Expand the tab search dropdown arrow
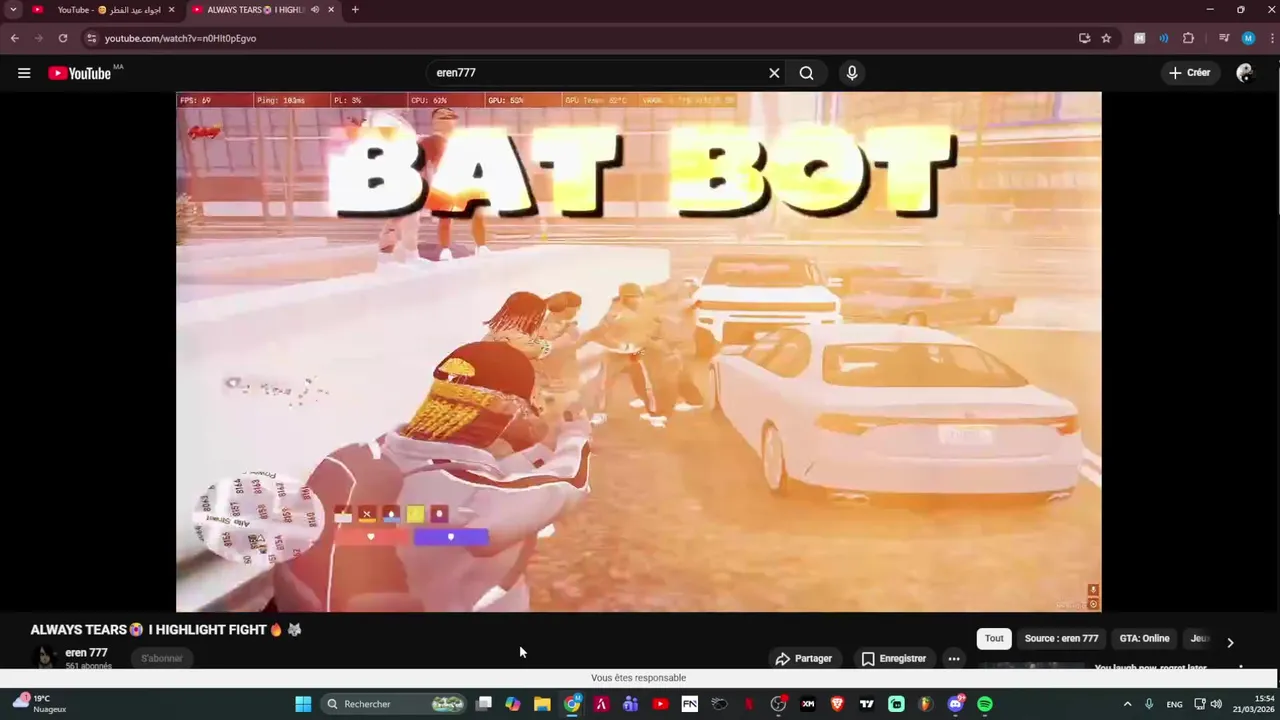Viewport: 1280px width, 720px height. tap(13, 10)
